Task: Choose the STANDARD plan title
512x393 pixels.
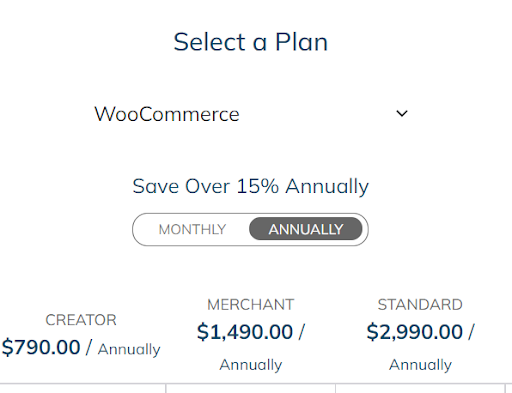Action: click(420, 305)
